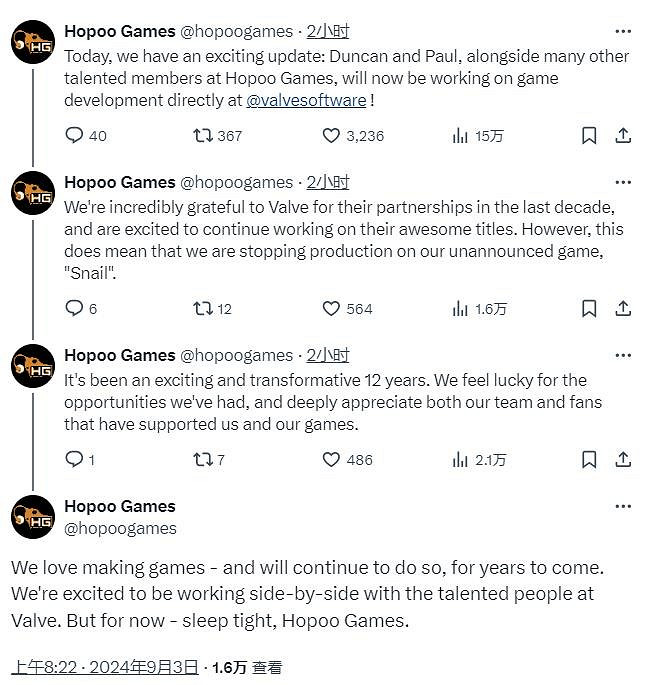
Task: Reply to the tweet mentioning "Snail"
Action: 75,308
